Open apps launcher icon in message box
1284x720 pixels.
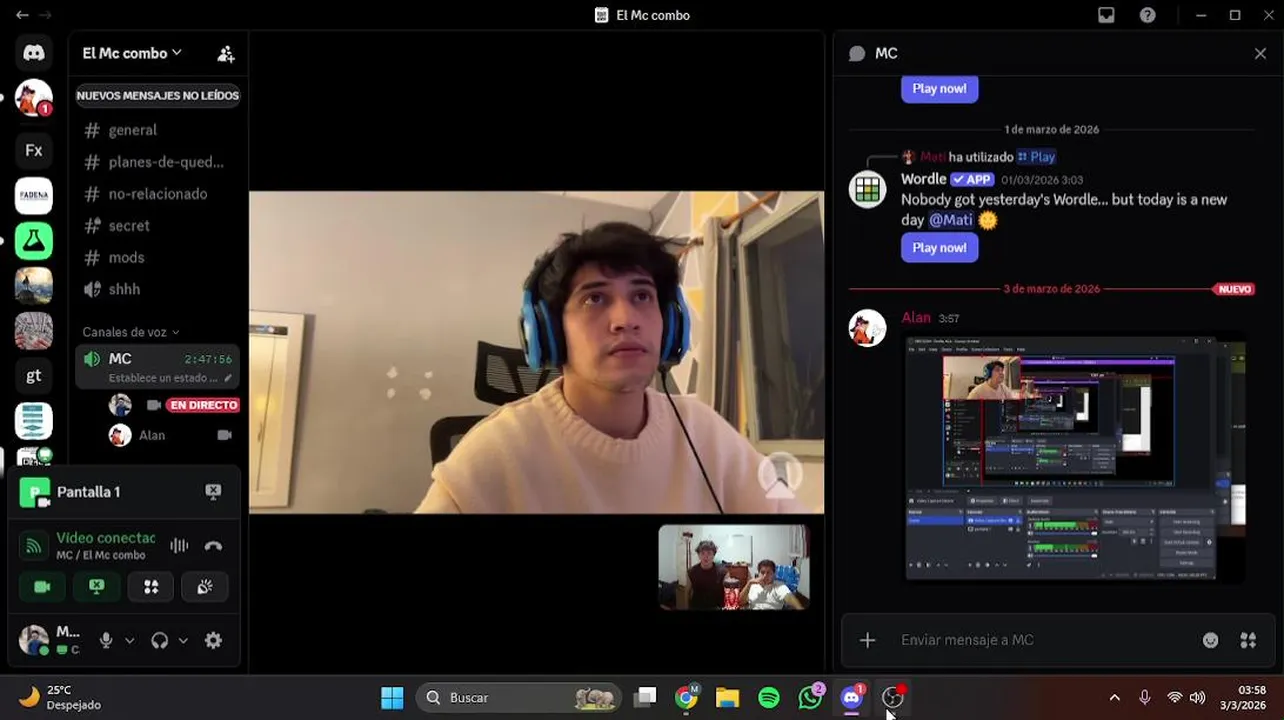tap(1248, 640)
